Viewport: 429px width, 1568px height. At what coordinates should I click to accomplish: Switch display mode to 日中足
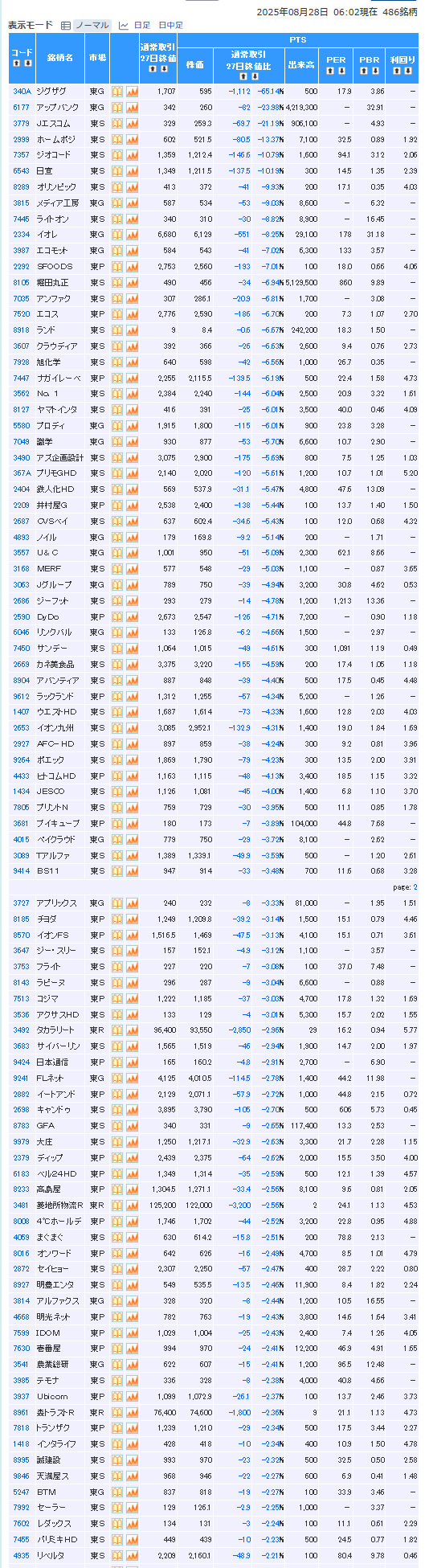170,26
